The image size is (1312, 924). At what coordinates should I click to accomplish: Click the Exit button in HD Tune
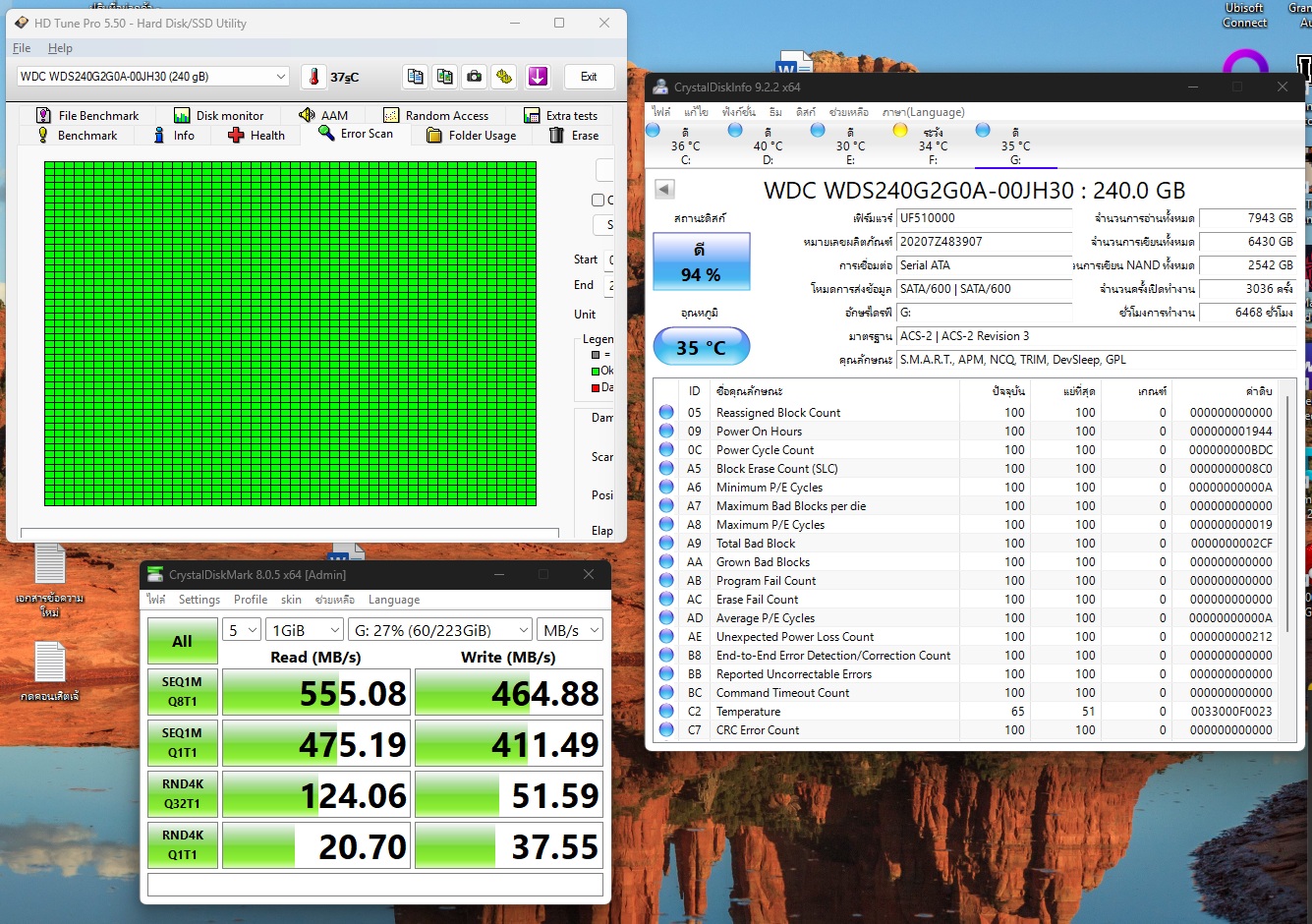point(589,77)
